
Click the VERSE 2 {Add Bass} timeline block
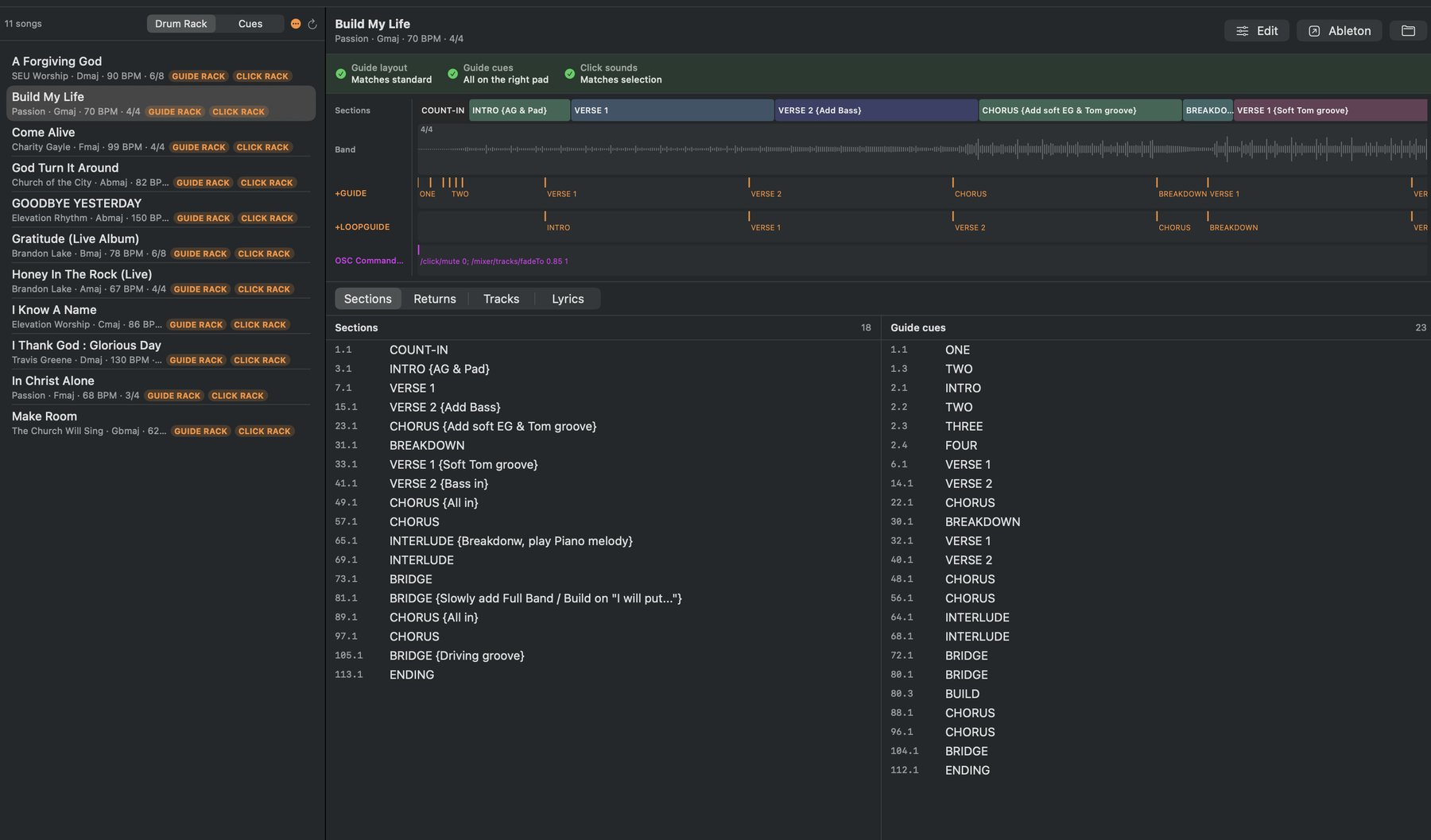(x=876, y=110)
